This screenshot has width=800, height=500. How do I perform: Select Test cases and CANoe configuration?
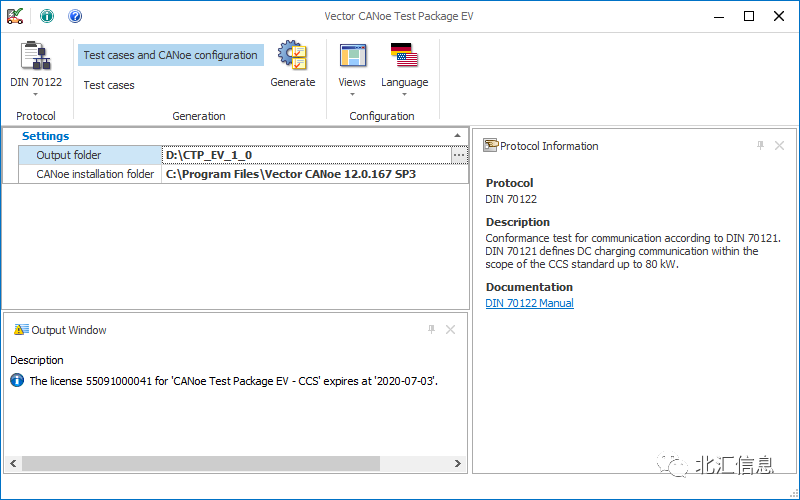[170, 55]
